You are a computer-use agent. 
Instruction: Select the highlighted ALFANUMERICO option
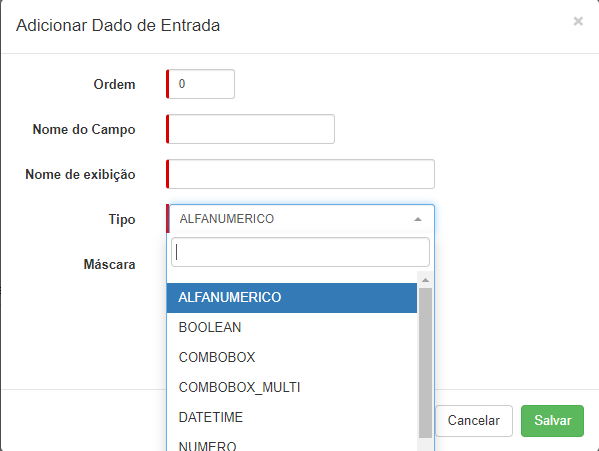(x=292, y=297)
